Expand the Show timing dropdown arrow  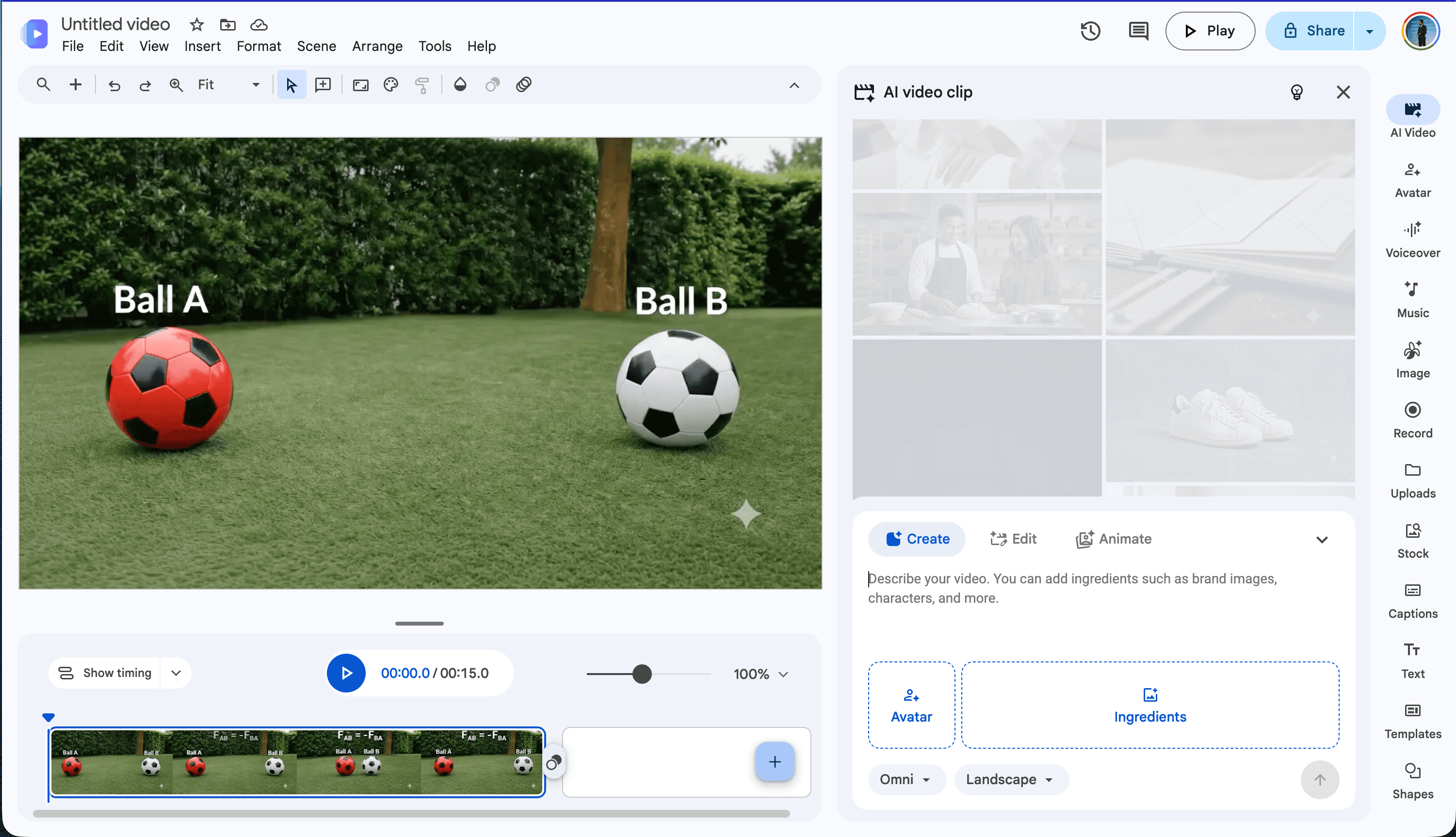click(176, 673)
